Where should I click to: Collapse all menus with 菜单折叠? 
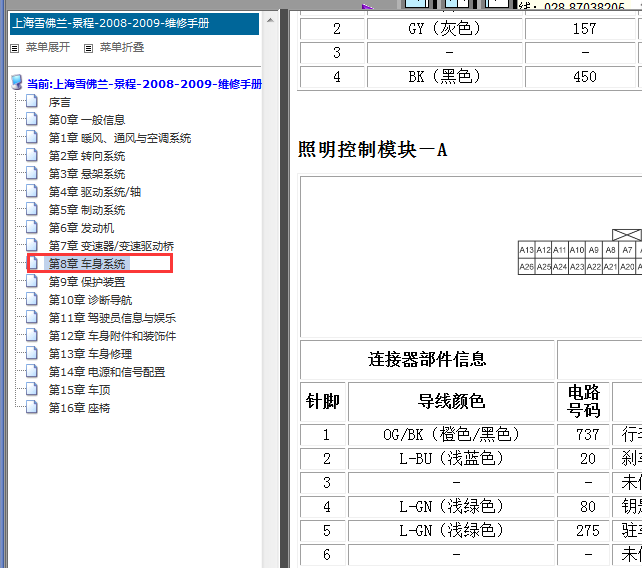coord(122,48)
